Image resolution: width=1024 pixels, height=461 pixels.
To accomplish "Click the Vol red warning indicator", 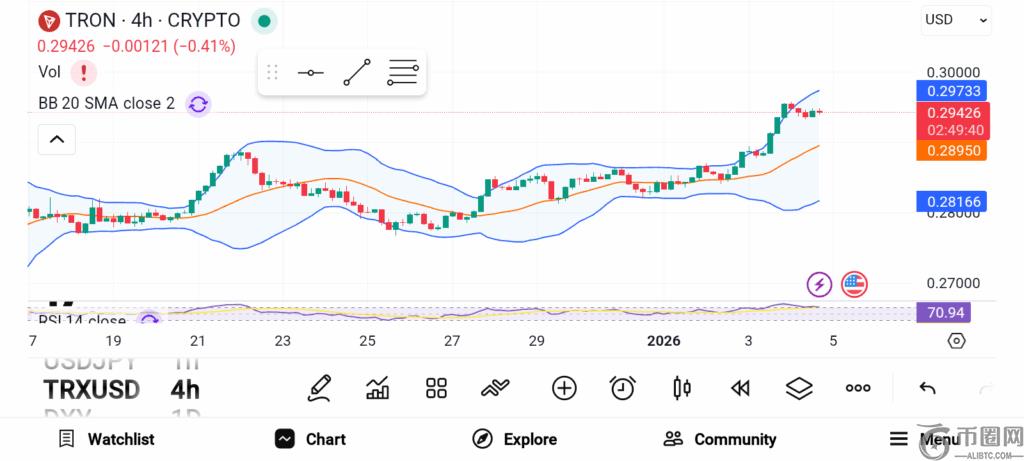I will 84,72.
